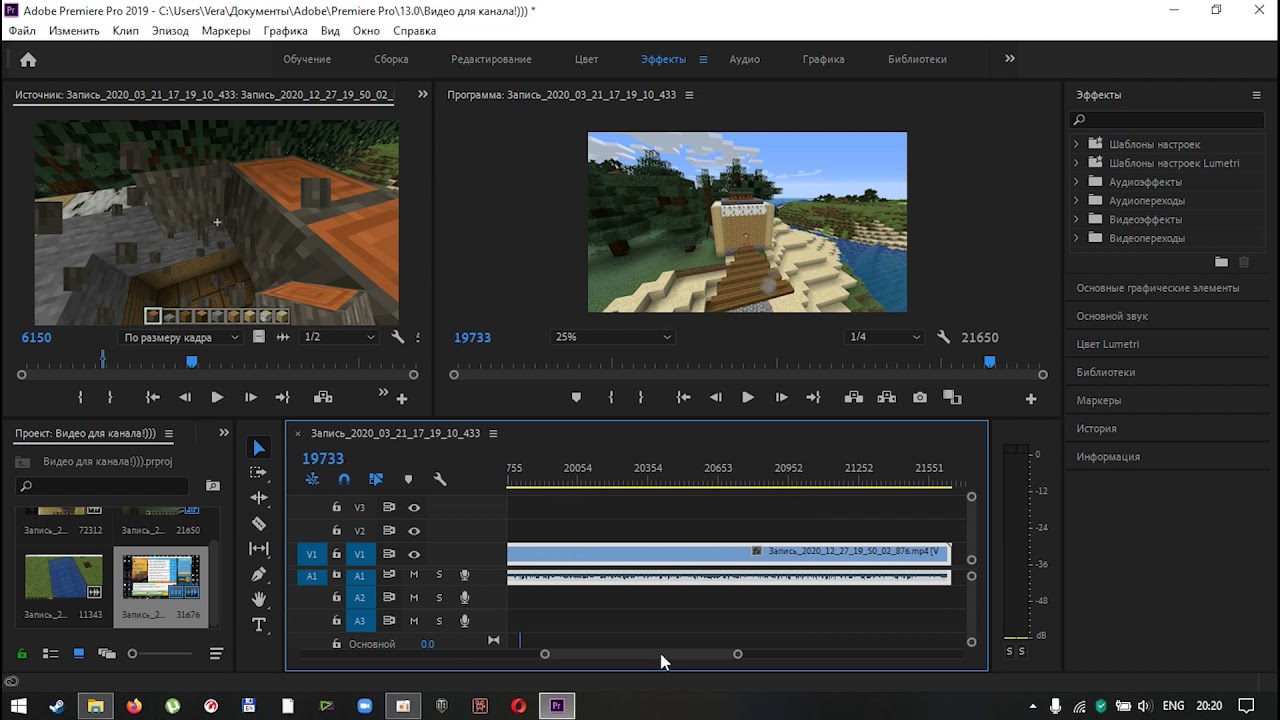The width and height of the screenshot is (1280, 720).
Task: Open 'Цвет Lumetri' panel
Action: point(1108,344)
